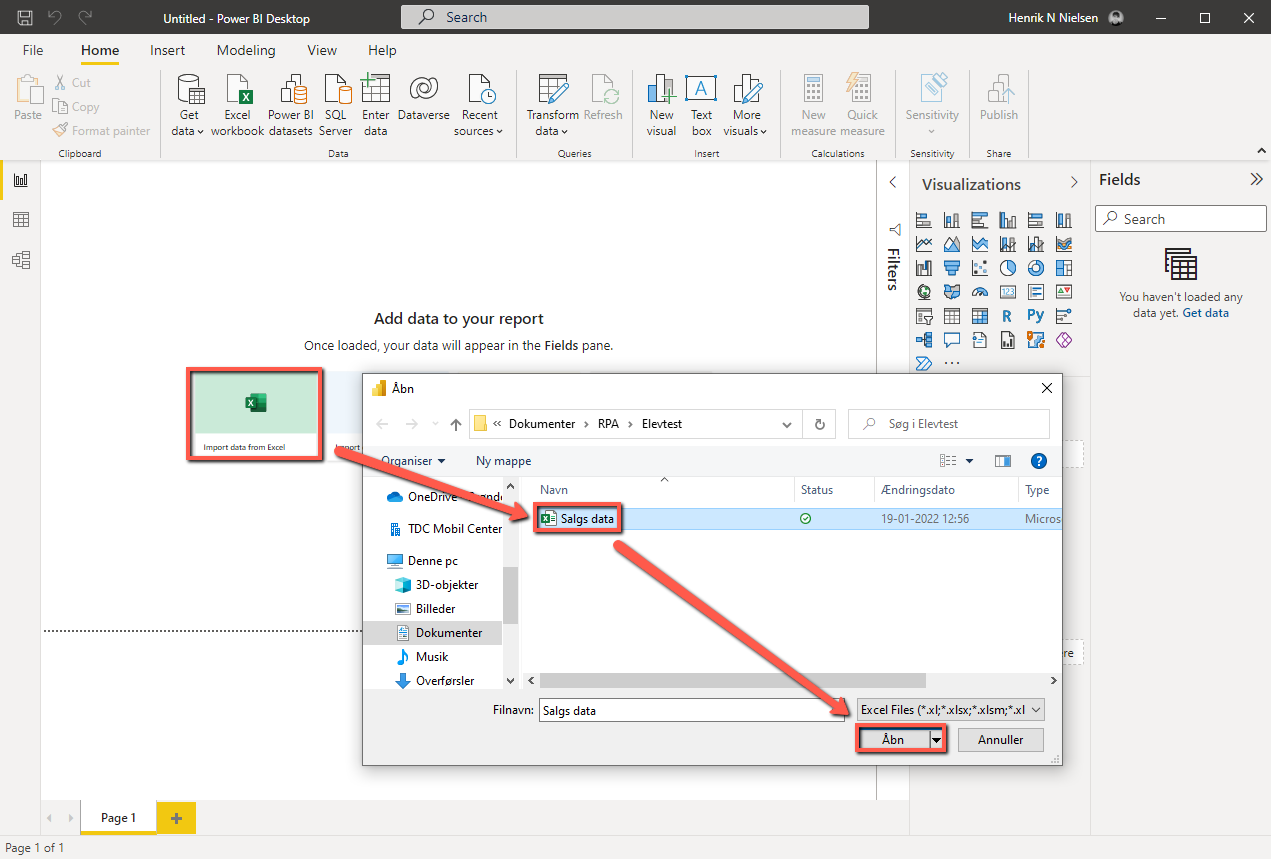Select the Scatter chart visualization
The width and height of the screenshot is (1271, 859).
980,268
